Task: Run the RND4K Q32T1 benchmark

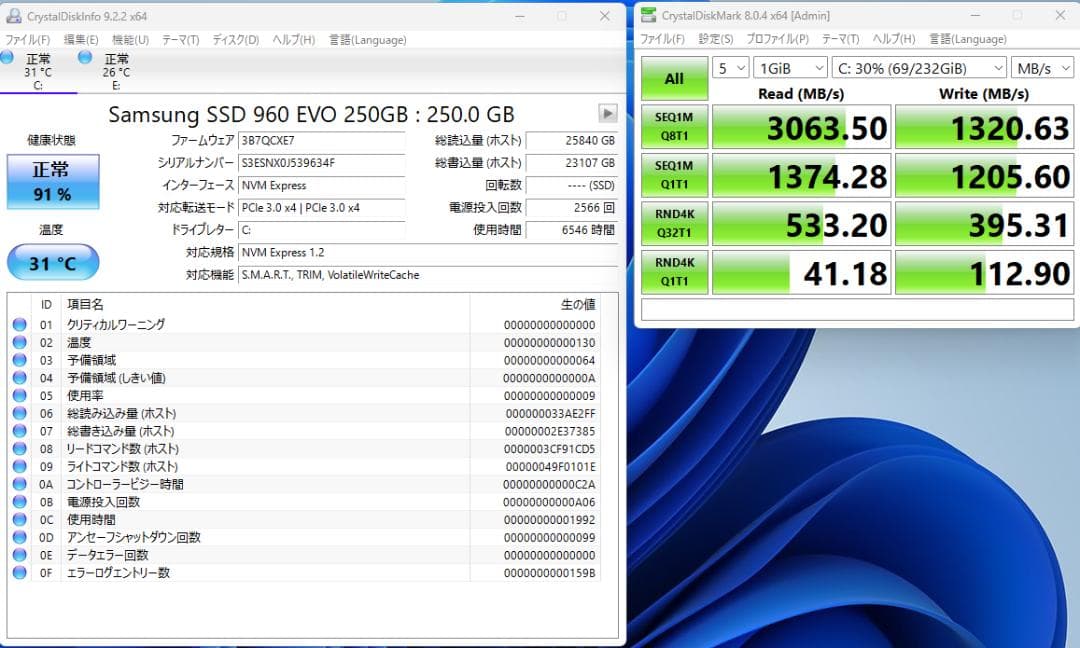Action: 672,223
